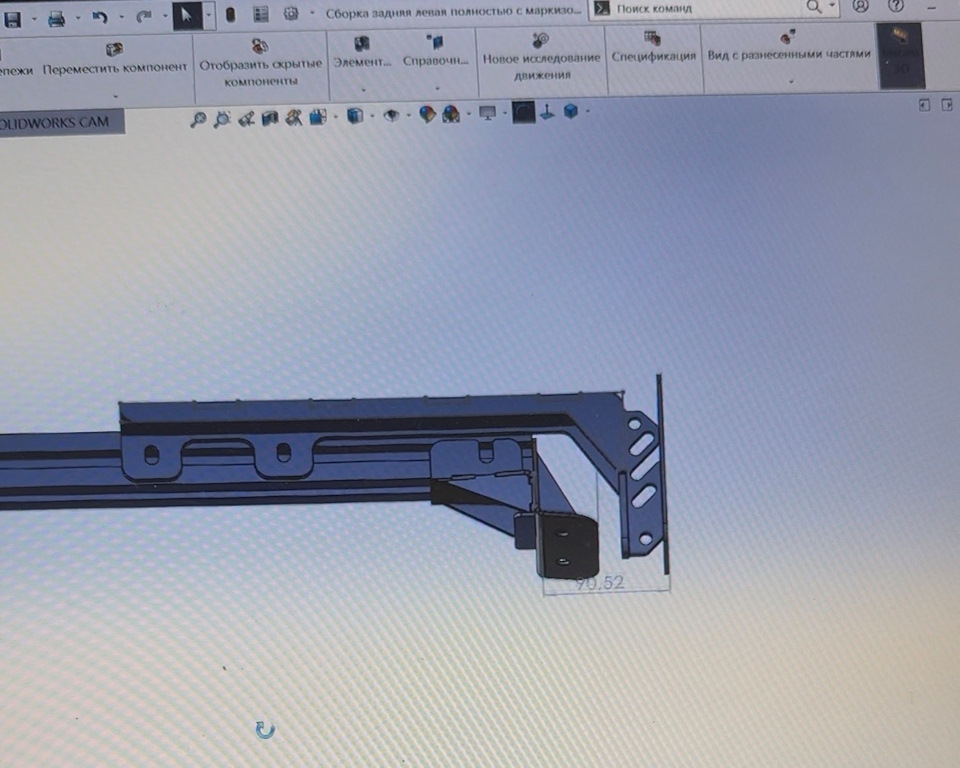Click Вид с разнесенными частями button
The image size is (960, 768).
(789, 47)
